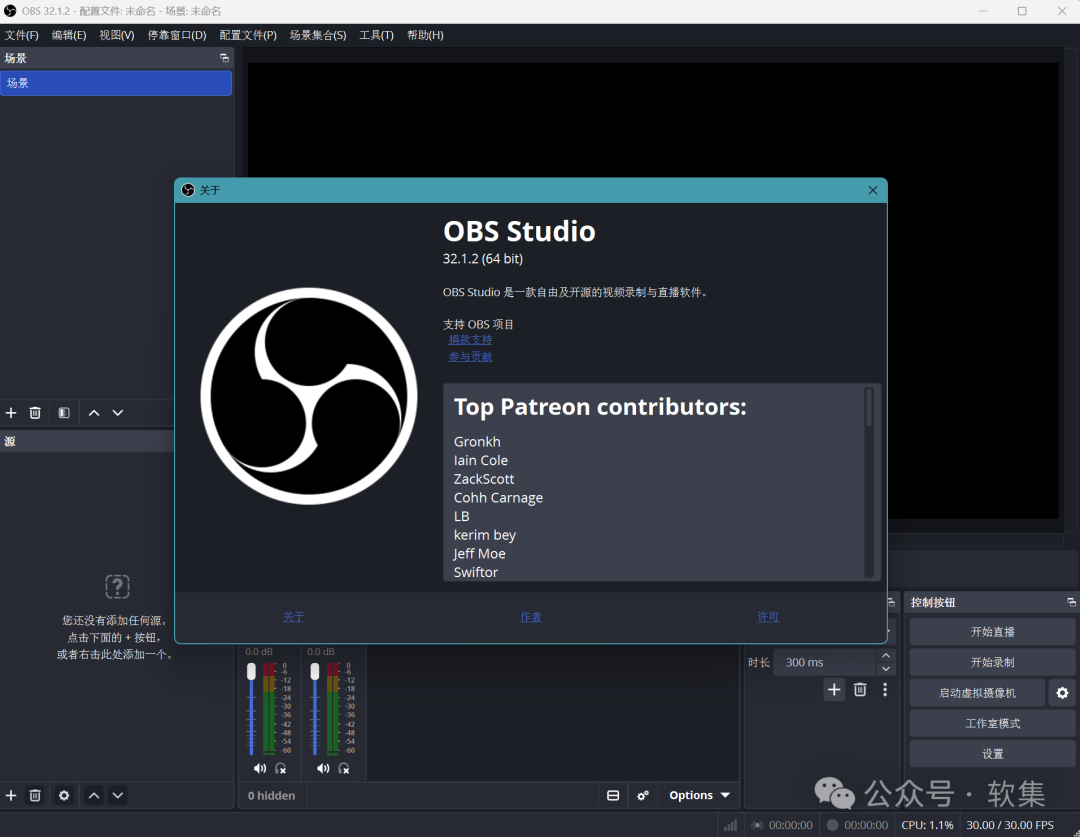
Task: Open the 文件(F) menu
Action: 21,35
